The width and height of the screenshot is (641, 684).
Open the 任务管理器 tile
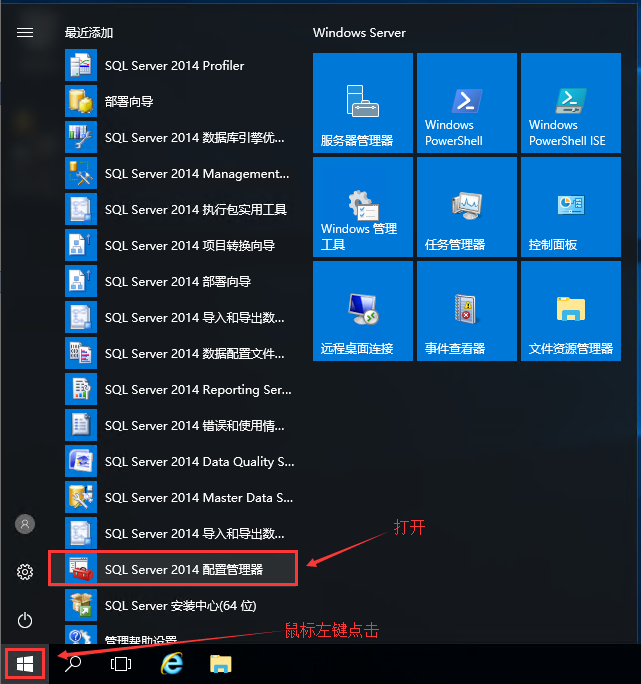[466, 207]
